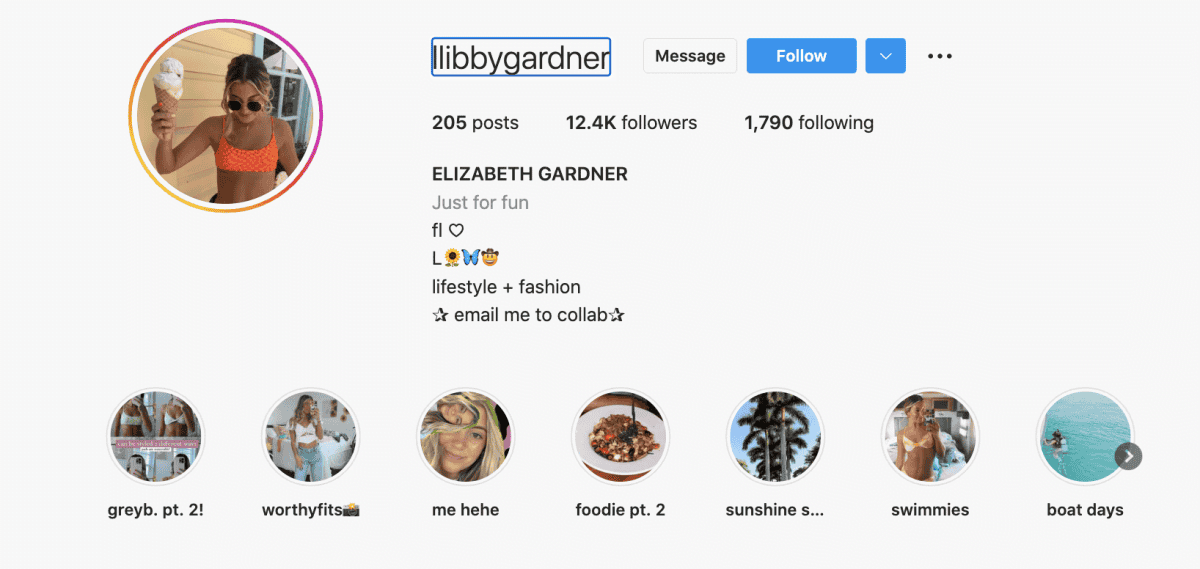This screenshot has width=1200, height=569.
Task: Send a message via Message button
Action: click(690, 56)
